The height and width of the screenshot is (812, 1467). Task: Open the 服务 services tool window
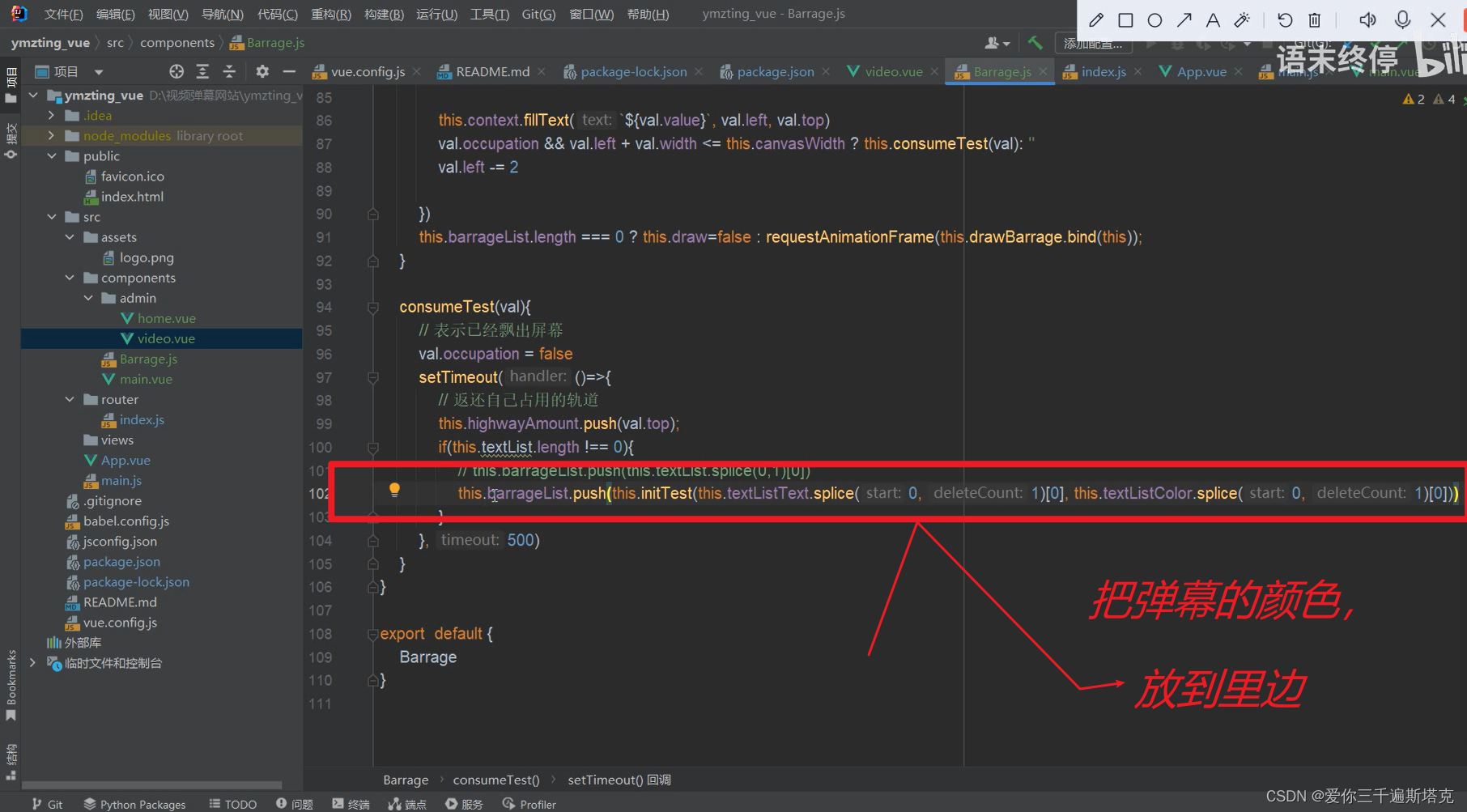point(464,804)
